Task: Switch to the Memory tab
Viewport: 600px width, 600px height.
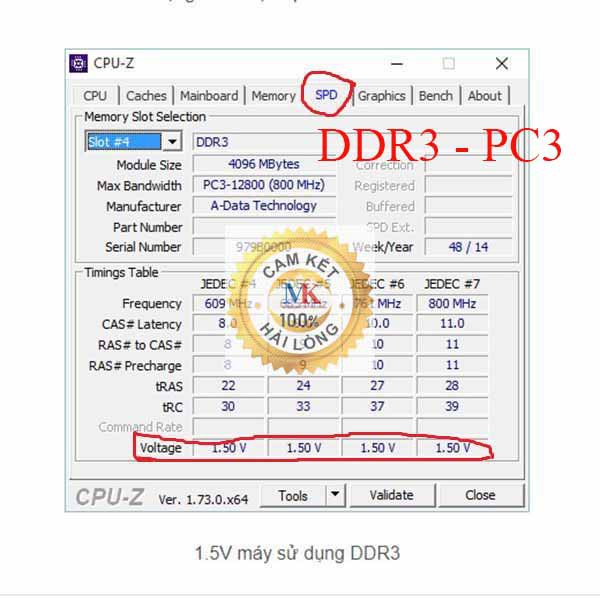Action: (273, 96)
